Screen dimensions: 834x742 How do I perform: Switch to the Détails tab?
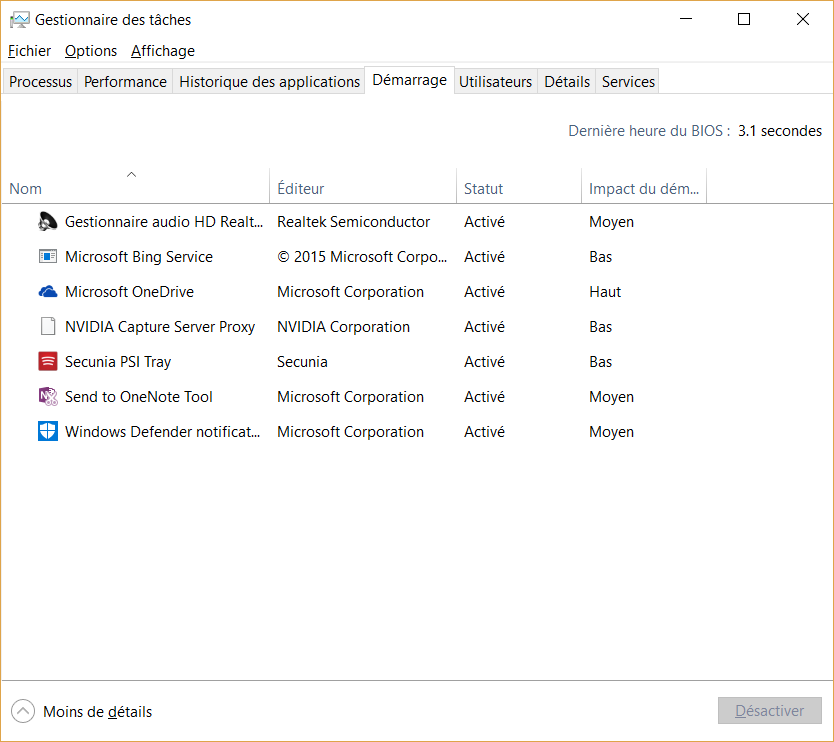pos(567,82)
